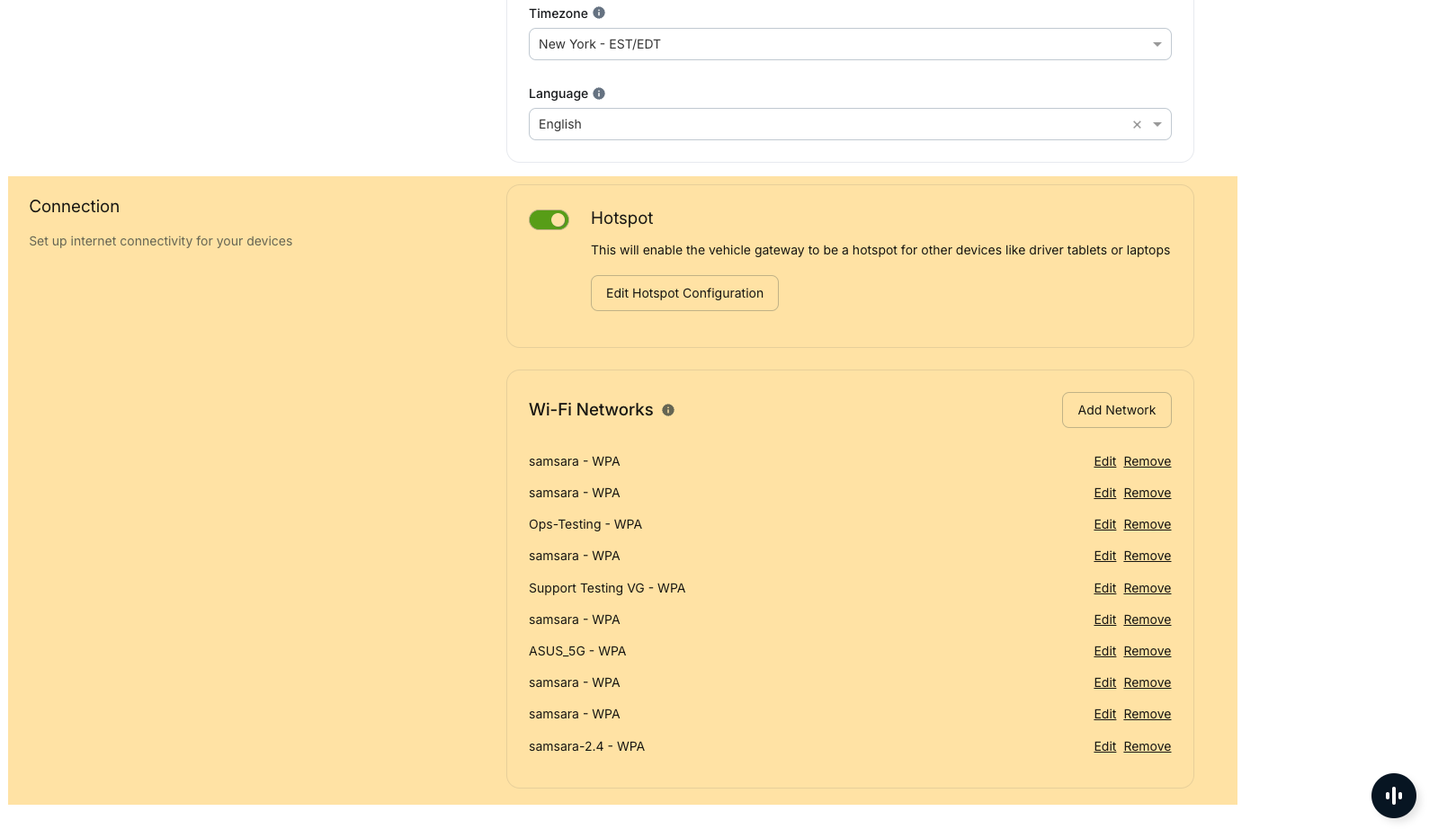
Task: Open the Timezone dropdown
Action: click(x=849, y=44)
